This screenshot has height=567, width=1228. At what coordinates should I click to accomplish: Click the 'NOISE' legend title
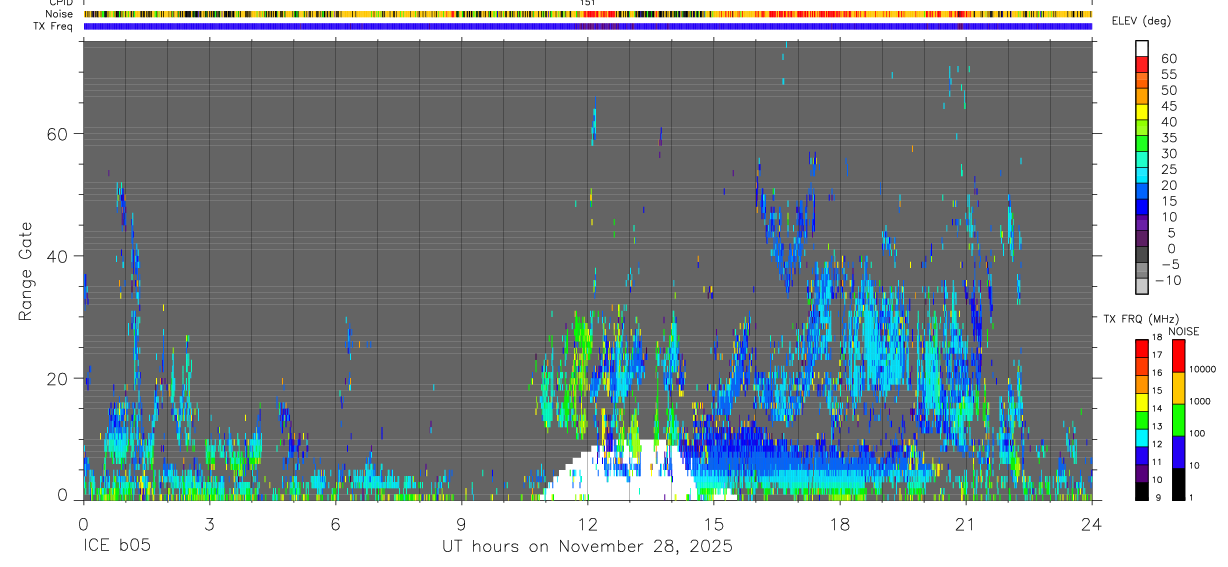point(1183,331)
